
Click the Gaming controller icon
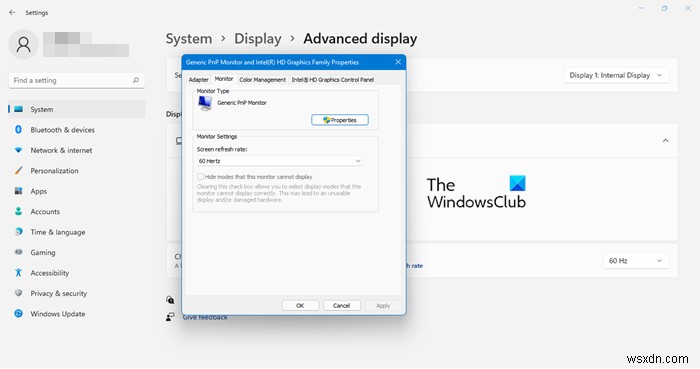coord(18,252)
